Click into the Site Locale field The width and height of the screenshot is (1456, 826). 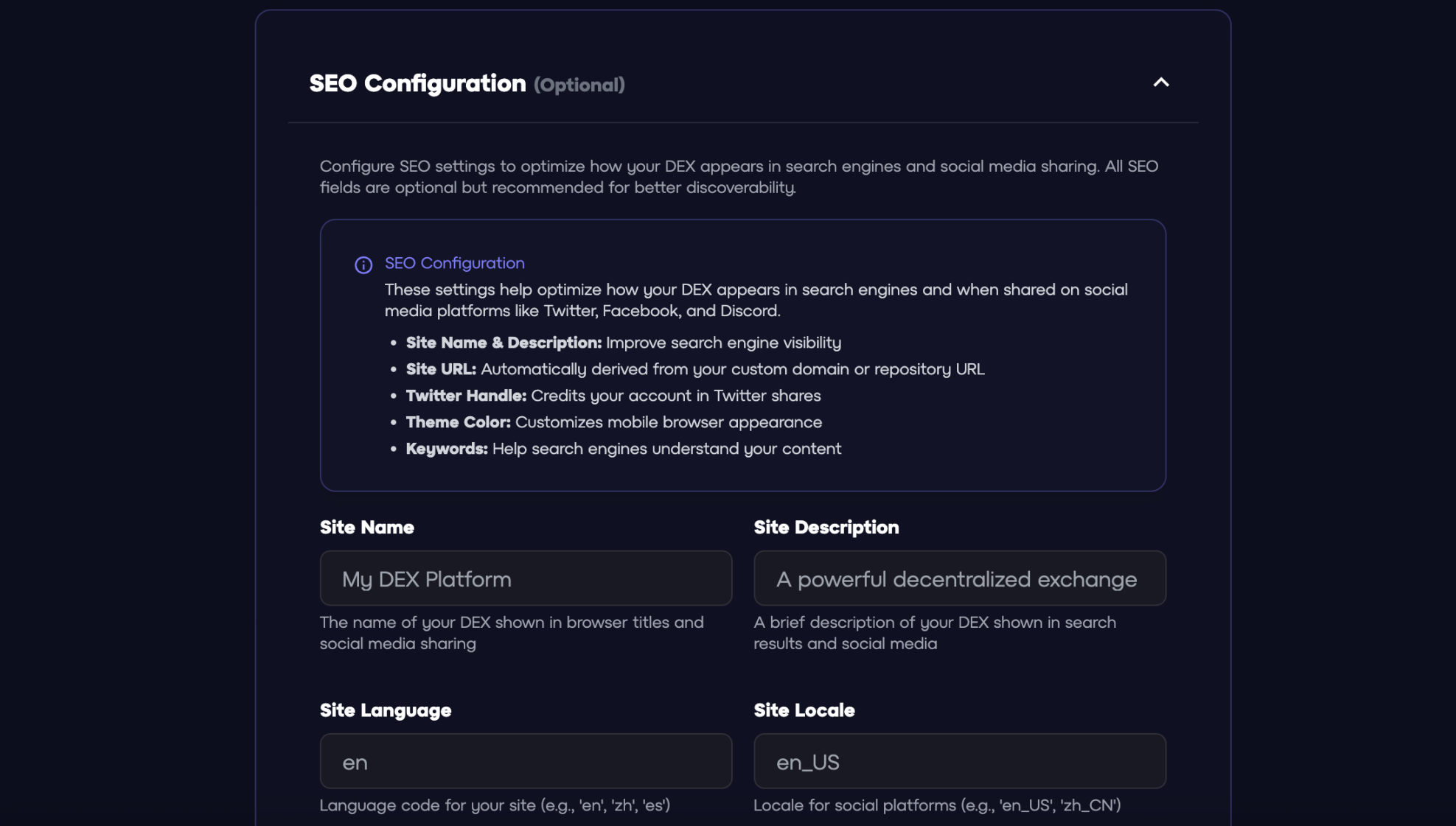pos(959,761)
